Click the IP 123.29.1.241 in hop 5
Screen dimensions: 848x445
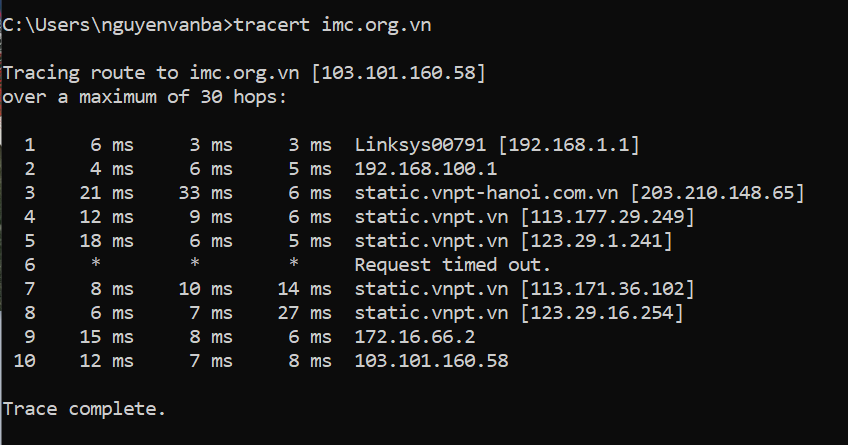(x=597, y=241)
